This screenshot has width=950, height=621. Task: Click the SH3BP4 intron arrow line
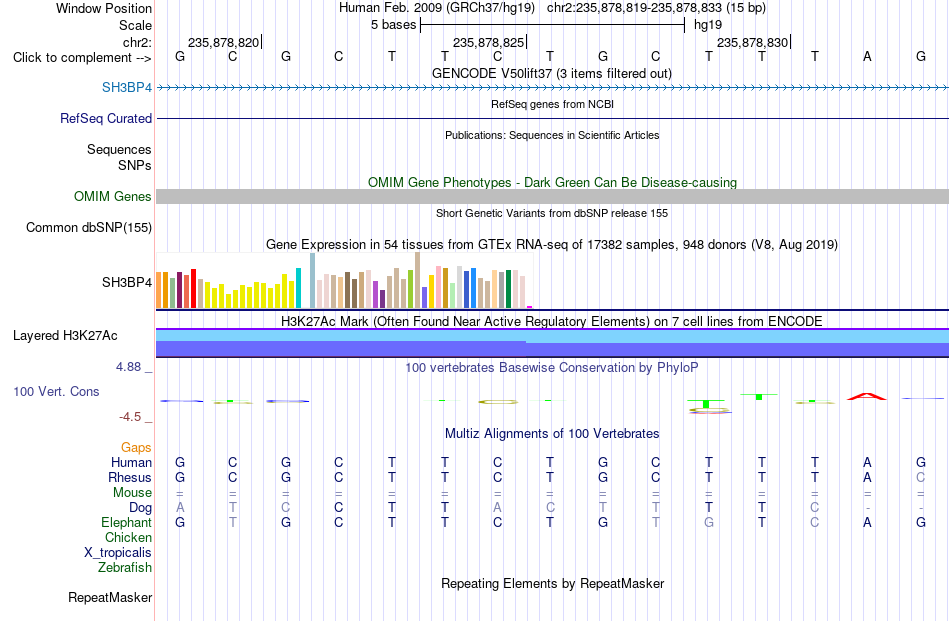coord(552,88)
